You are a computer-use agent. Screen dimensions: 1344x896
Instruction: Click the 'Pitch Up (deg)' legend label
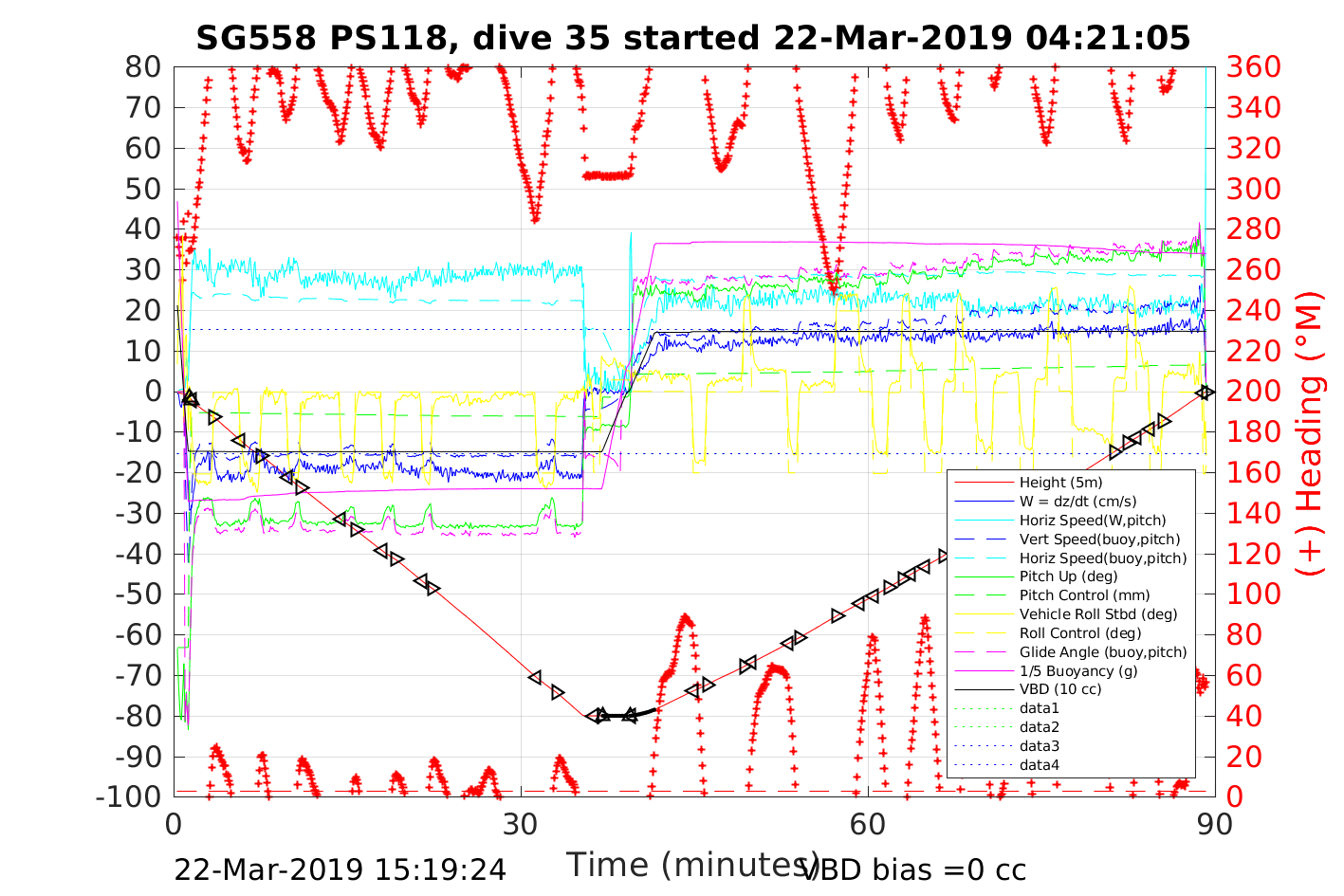point(1068,576)
